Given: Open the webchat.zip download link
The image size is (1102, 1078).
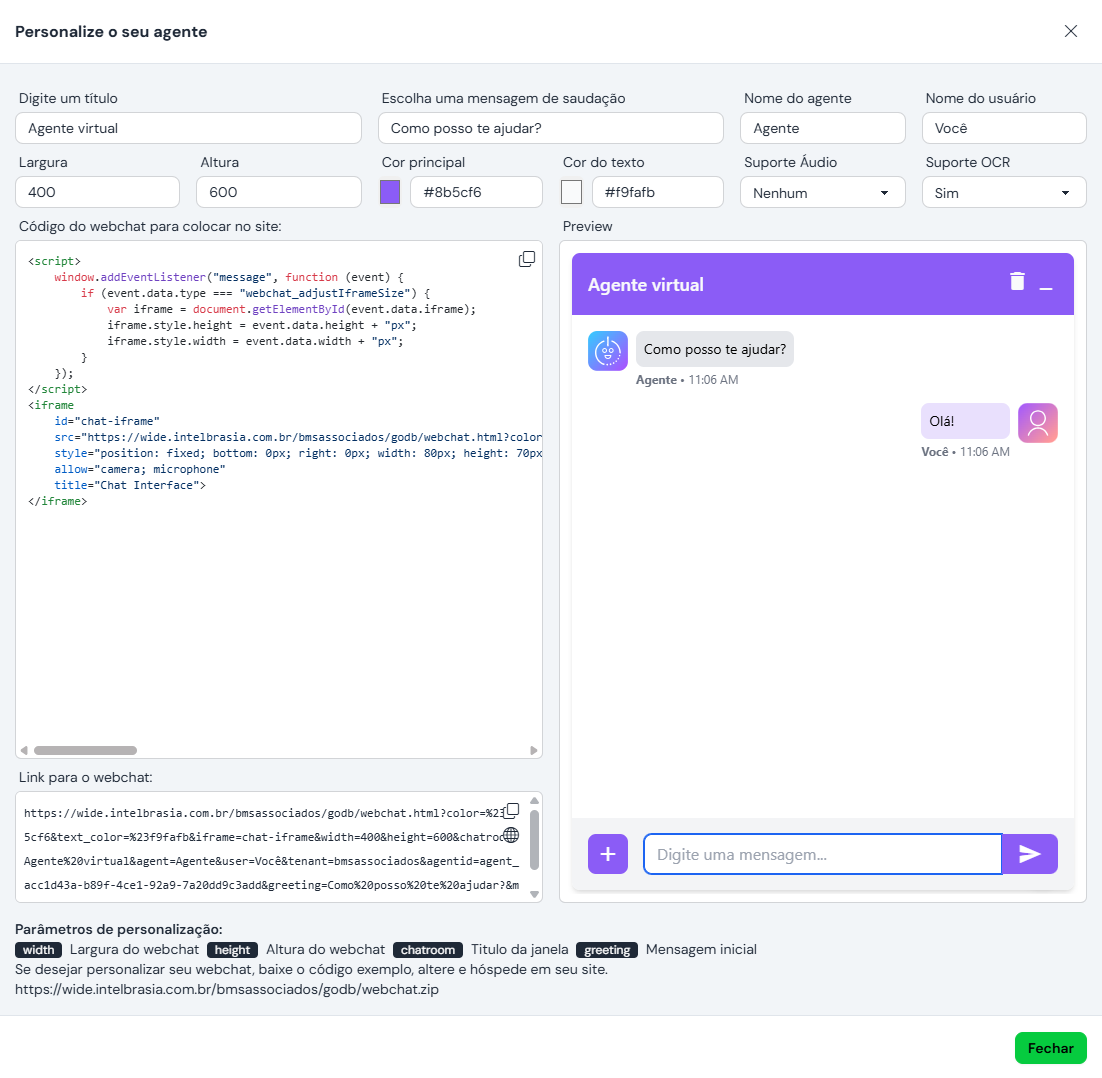Looking at the screenshot, I should [x=227, y=989].
